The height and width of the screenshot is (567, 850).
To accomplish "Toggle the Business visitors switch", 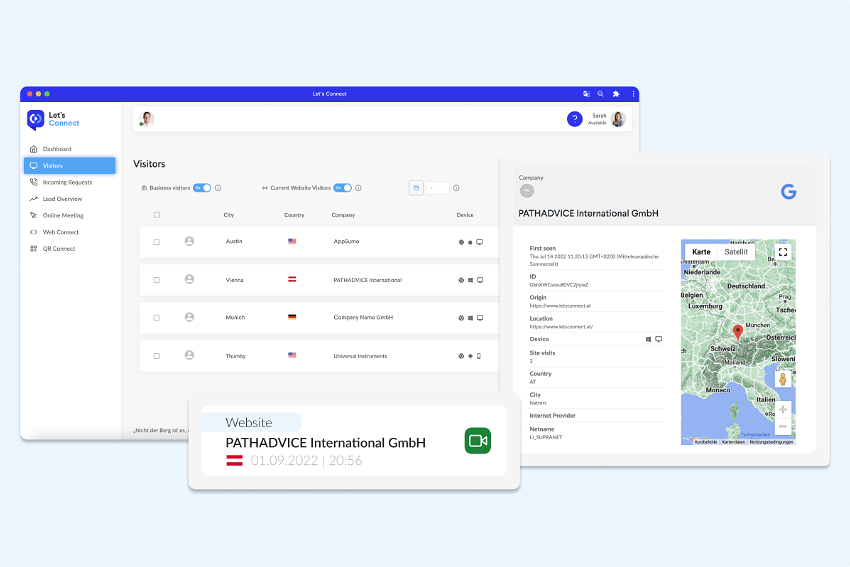I will [x=202, y=188].
